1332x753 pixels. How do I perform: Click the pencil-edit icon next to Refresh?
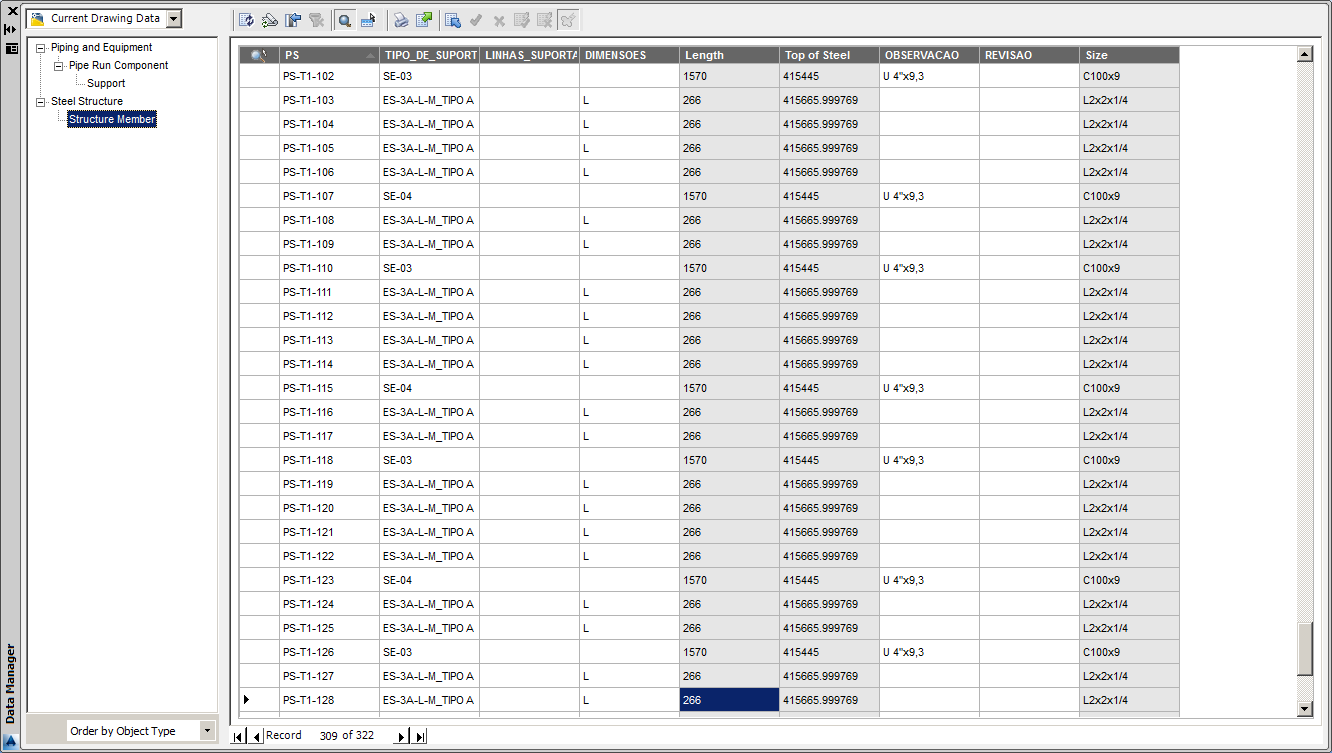coord(269,19)
